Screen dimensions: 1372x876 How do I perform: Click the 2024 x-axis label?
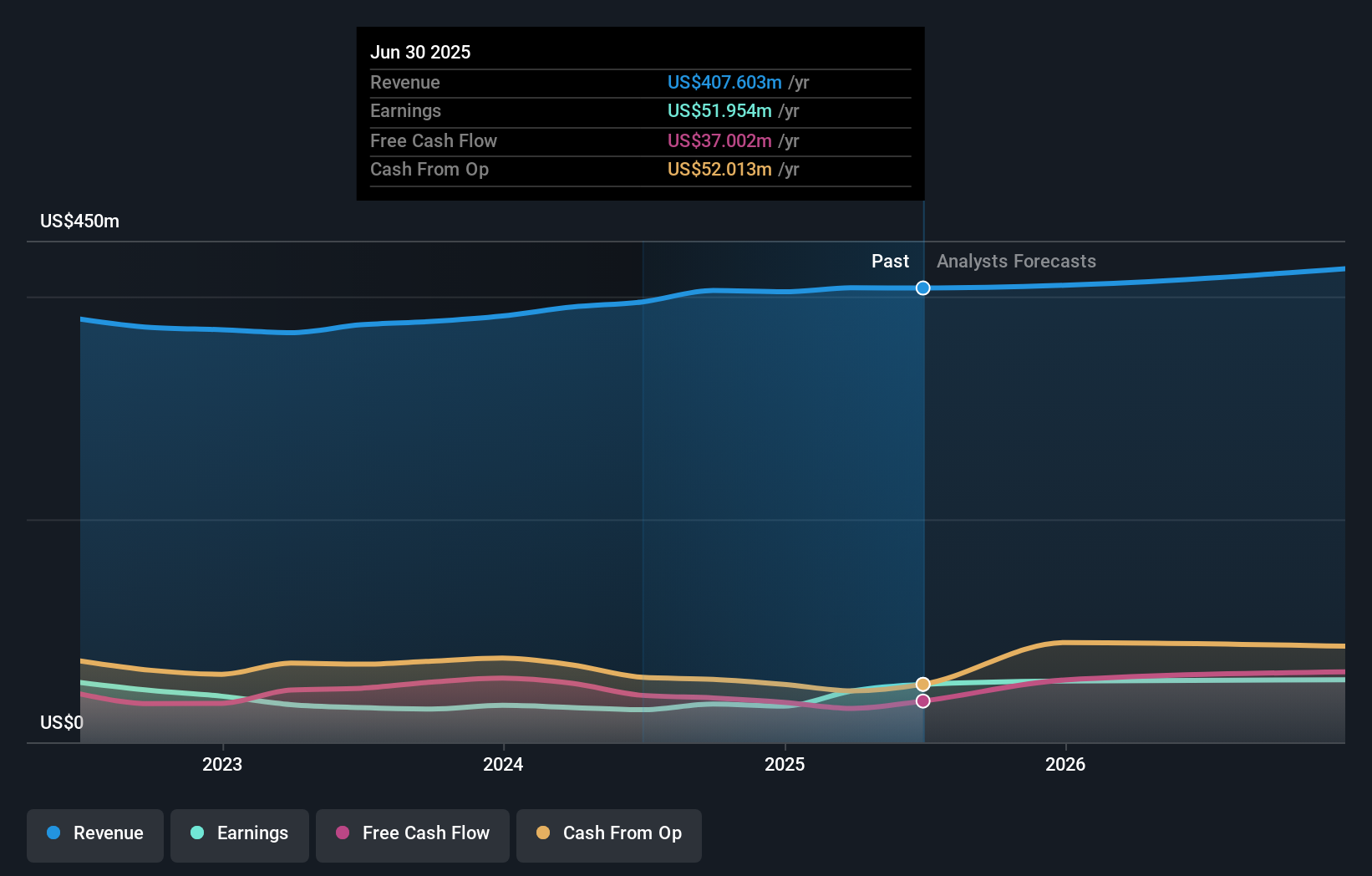[x=503, y=764]
